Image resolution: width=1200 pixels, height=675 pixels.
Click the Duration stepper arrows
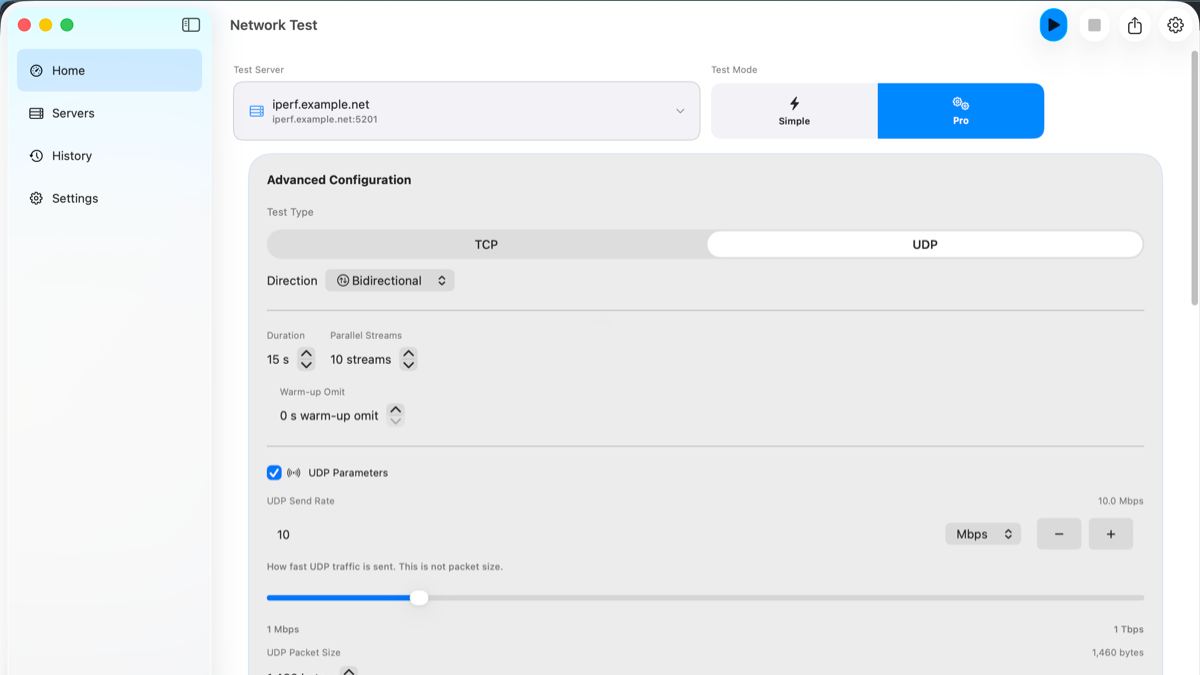pyautogui.click(x=306, y=359)
